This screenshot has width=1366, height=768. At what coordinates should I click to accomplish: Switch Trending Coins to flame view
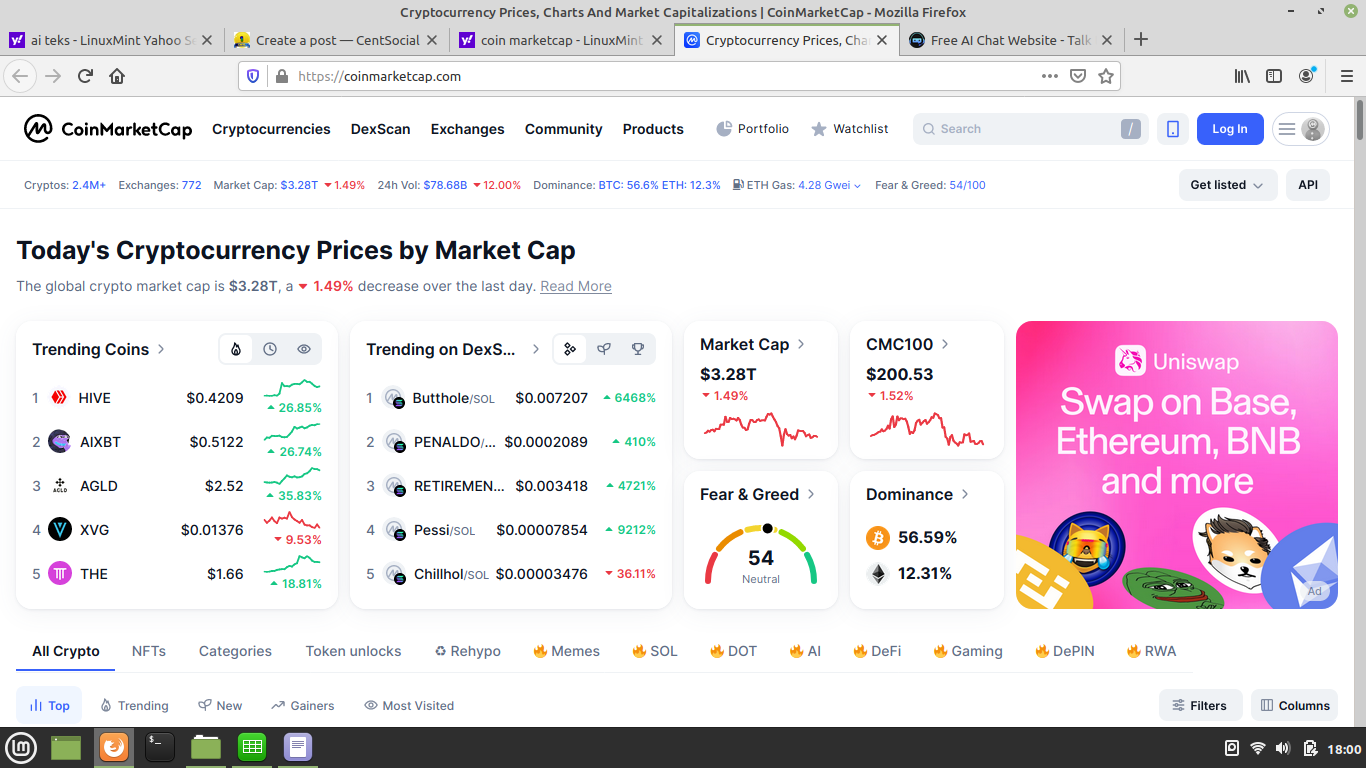click(236, 349)
